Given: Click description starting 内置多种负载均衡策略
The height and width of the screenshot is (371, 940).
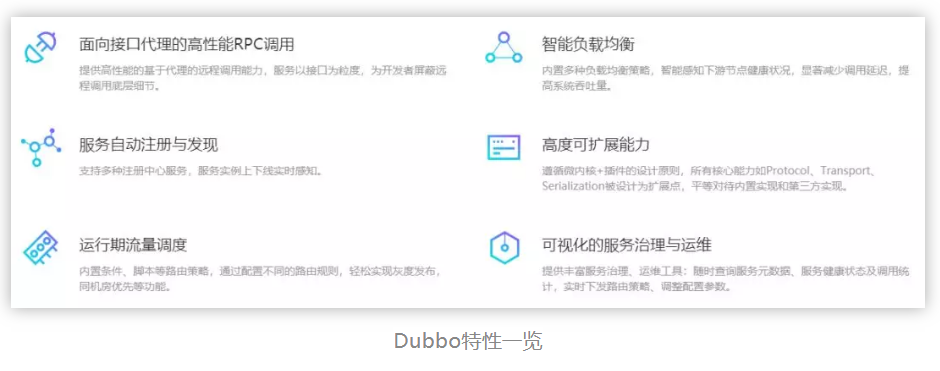Looking at the screenshot, I should 725,79.
